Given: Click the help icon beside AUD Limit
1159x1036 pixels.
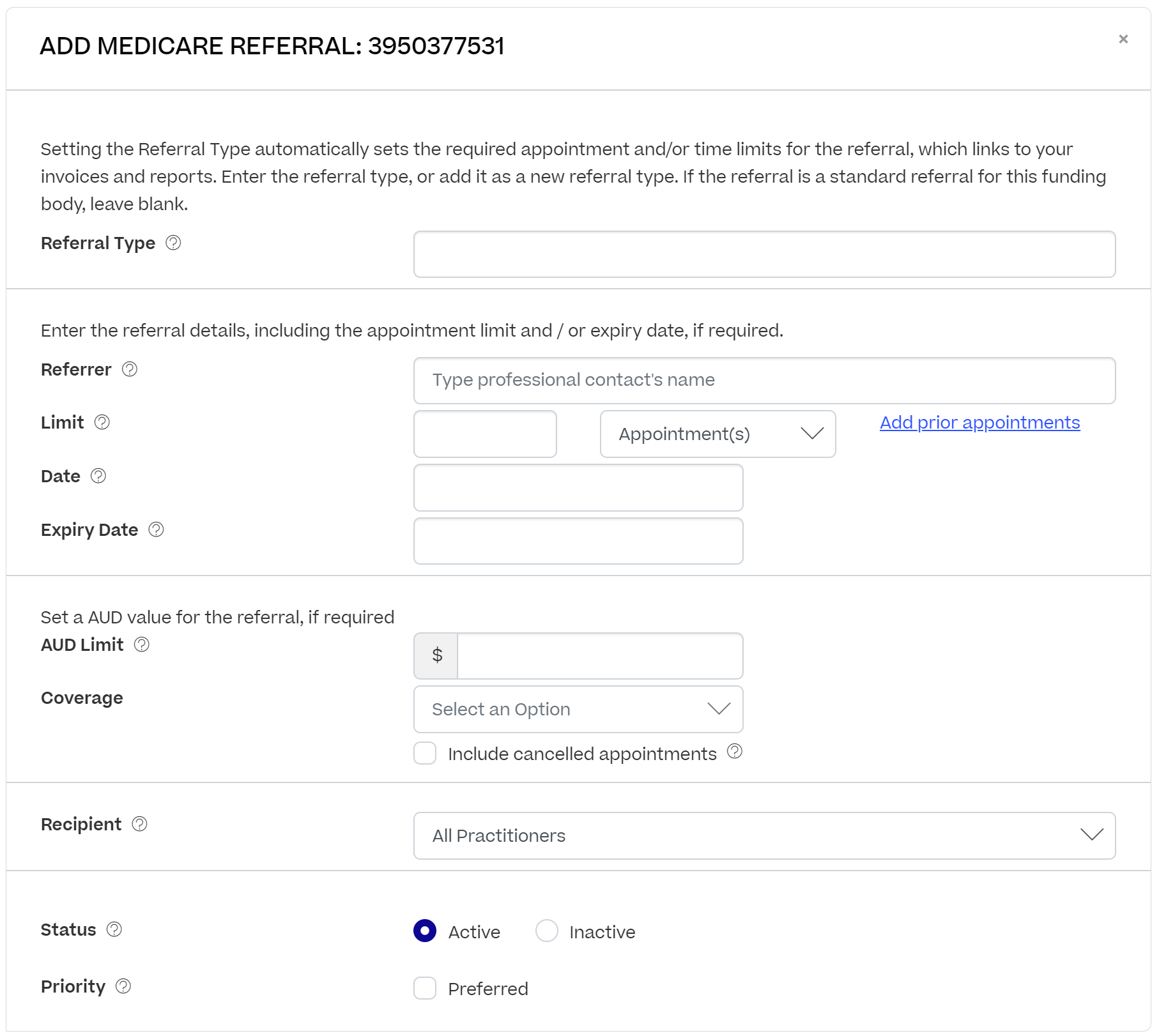Looking at the screenshot, I should click(x=142, y=644).
